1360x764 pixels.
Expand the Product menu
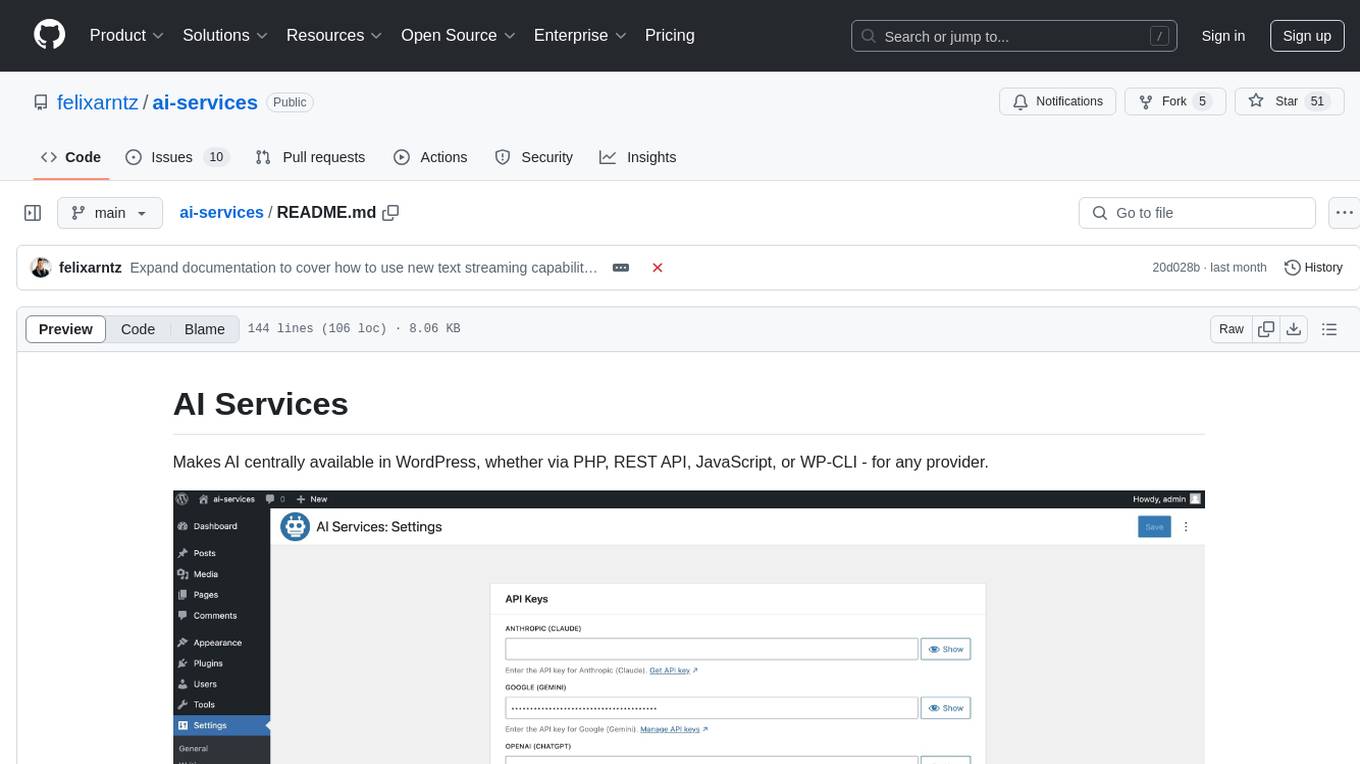127,35
